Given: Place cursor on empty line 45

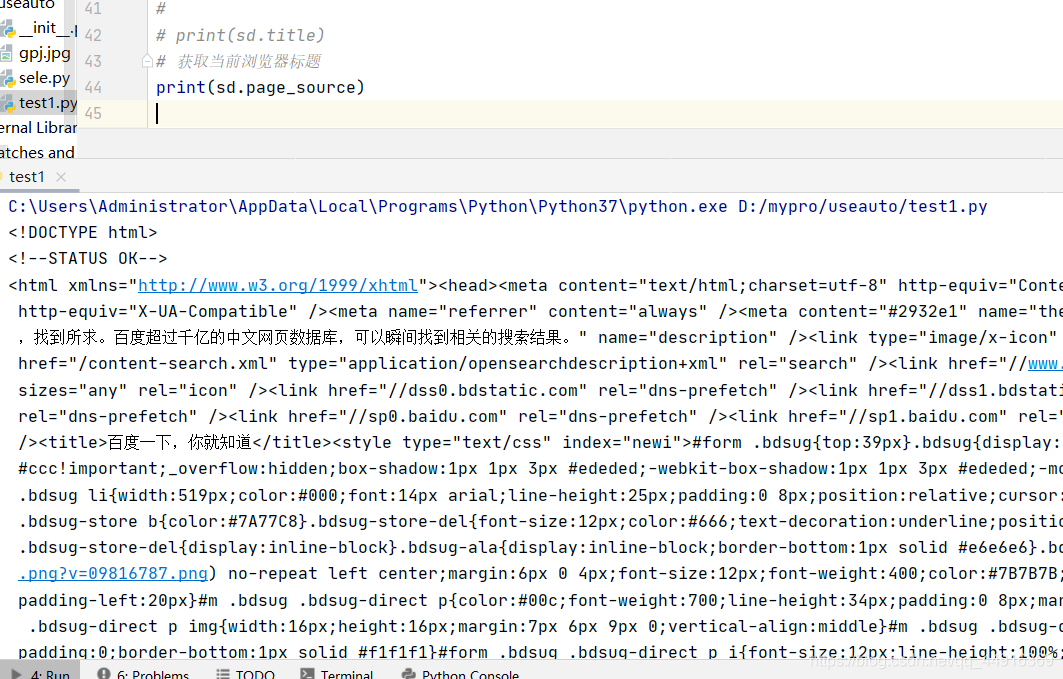Looking at the screenshot, I should [x=605, y=114].
